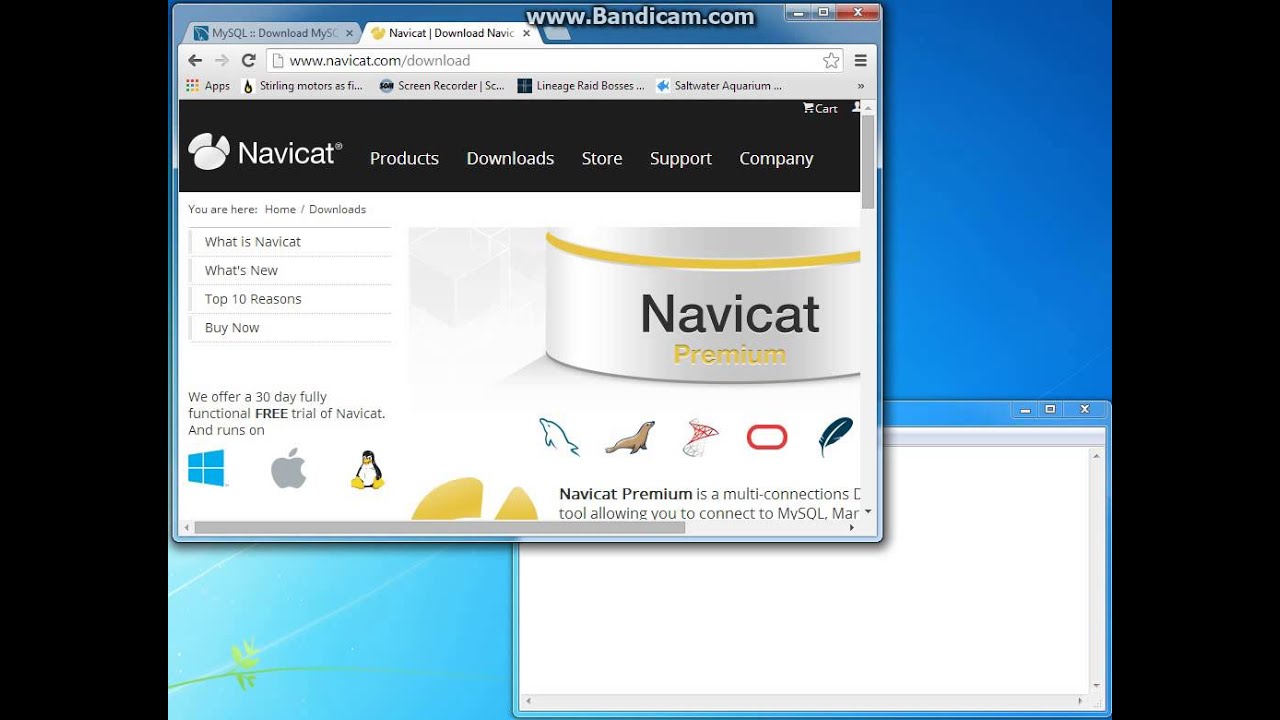The image size is (1280, 720).
Task: Open the Lineage Raid Bosses bookmark
Action: pyautogui.click(x=581, y=86)
